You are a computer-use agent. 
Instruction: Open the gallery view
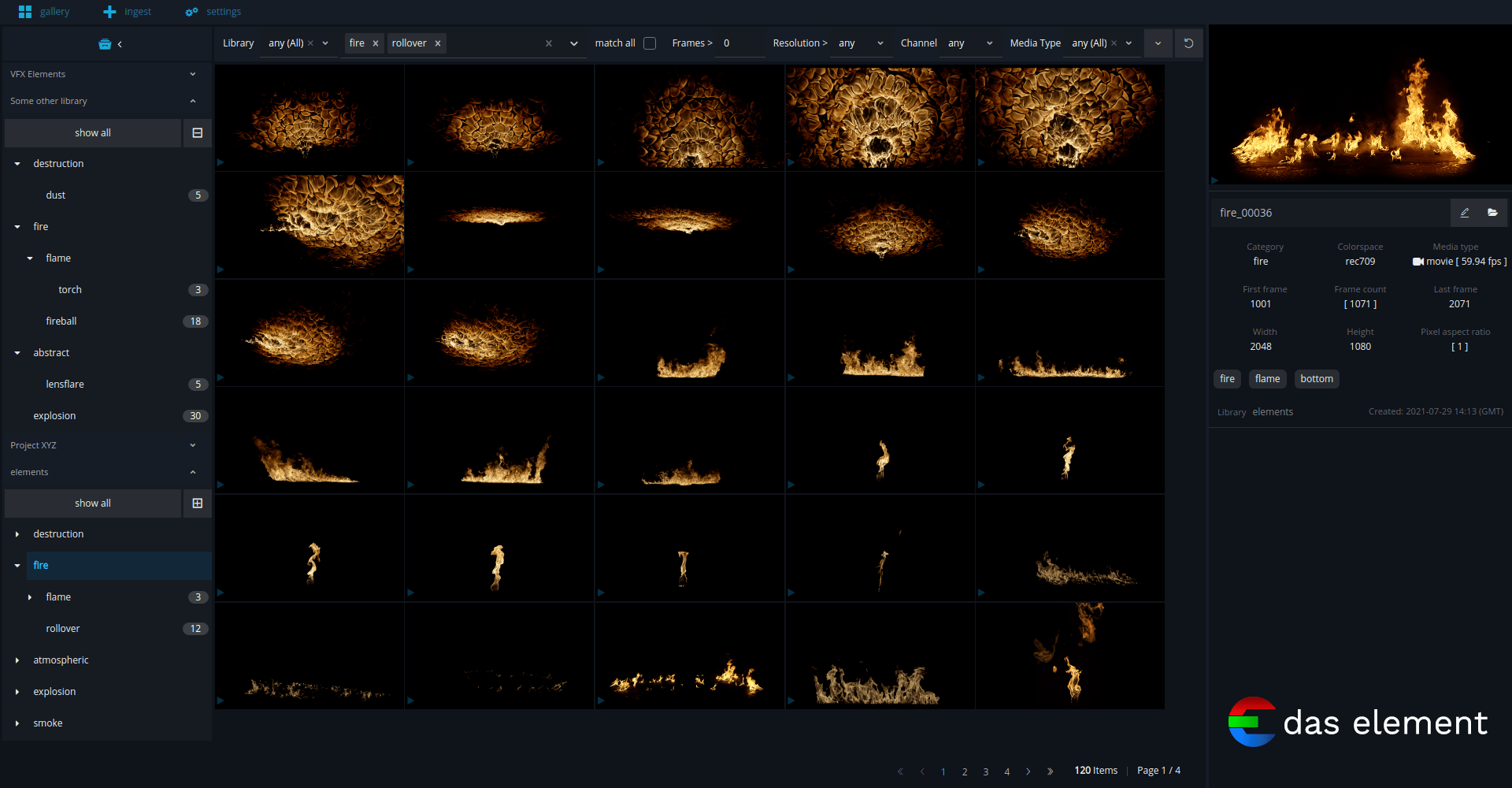tap(44, 11)
